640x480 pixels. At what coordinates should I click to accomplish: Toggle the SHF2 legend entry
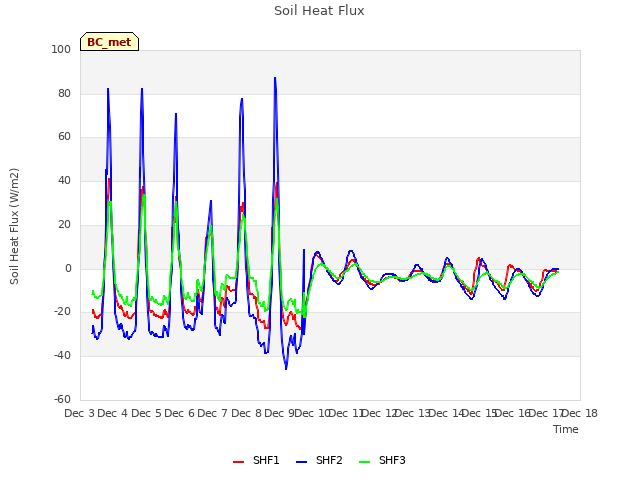(319, 460)
